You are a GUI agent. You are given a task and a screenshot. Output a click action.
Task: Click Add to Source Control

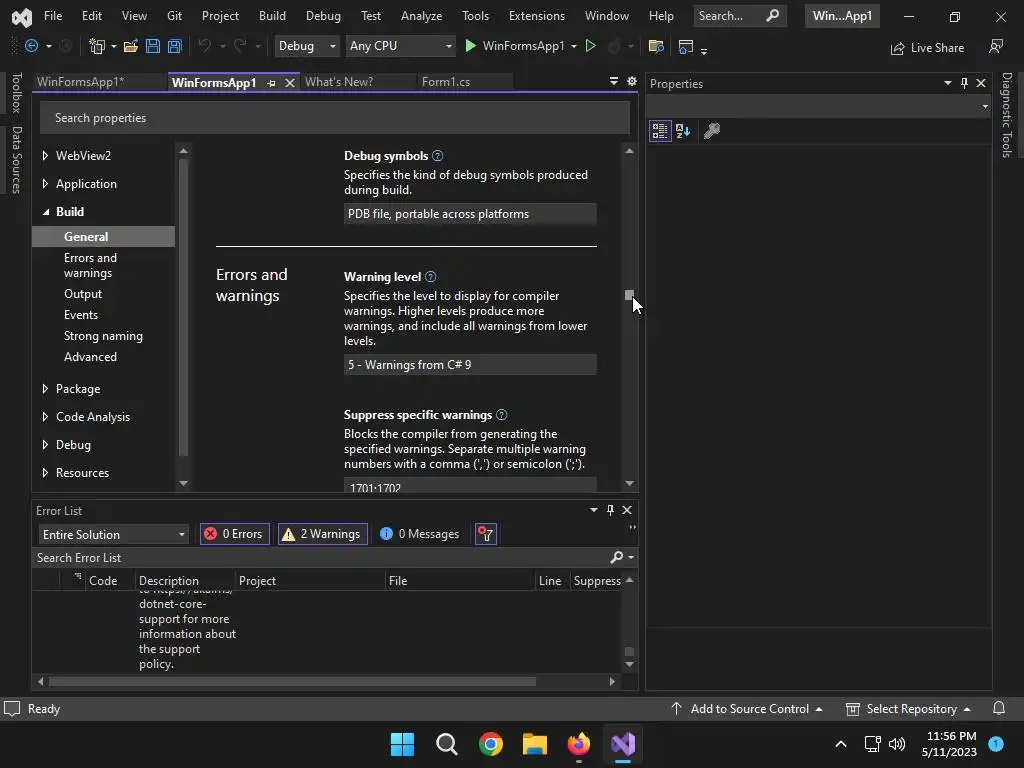747,709
